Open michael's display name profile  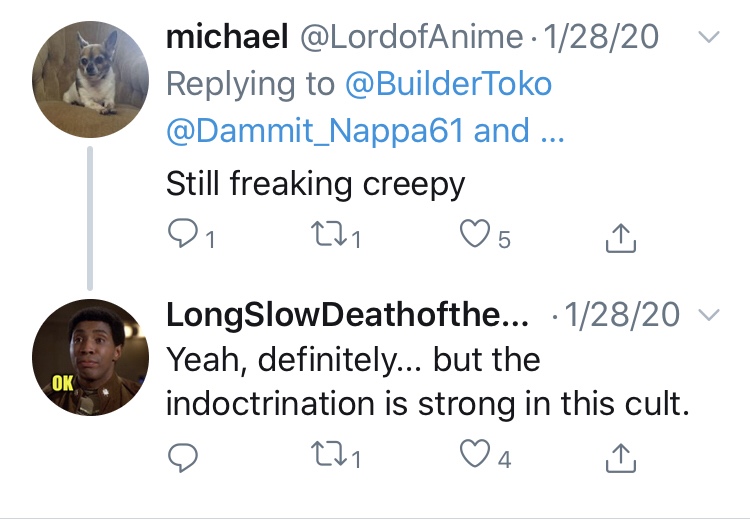[x=227, y=37]
